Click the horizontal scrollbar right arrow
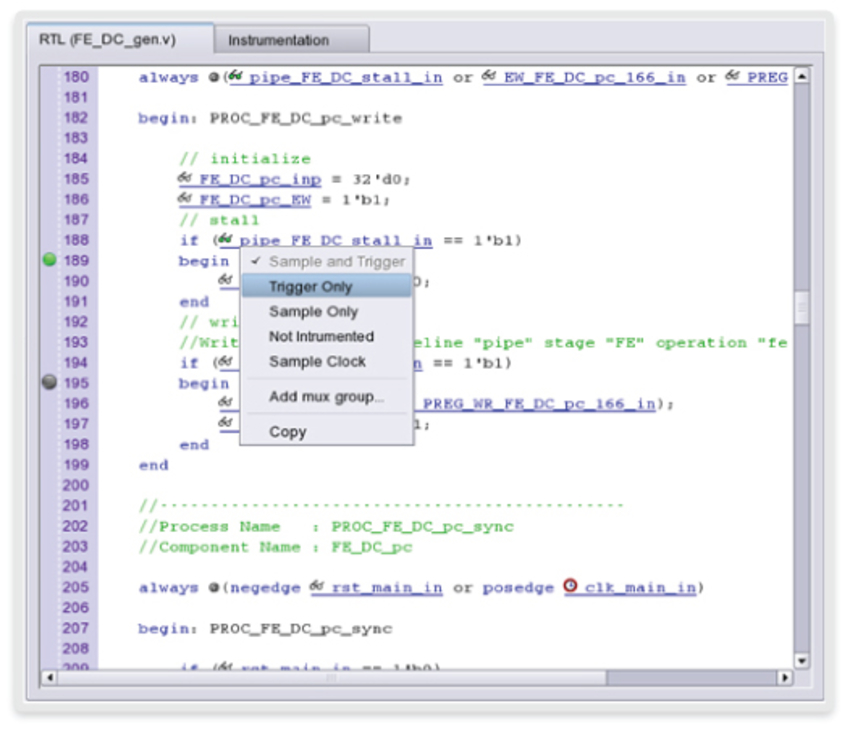 coord(785,677)
